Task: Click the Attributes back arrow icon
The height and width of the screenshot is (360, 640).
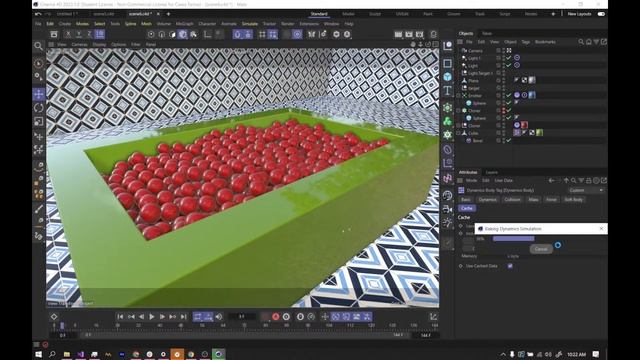Action: [551, 180]
